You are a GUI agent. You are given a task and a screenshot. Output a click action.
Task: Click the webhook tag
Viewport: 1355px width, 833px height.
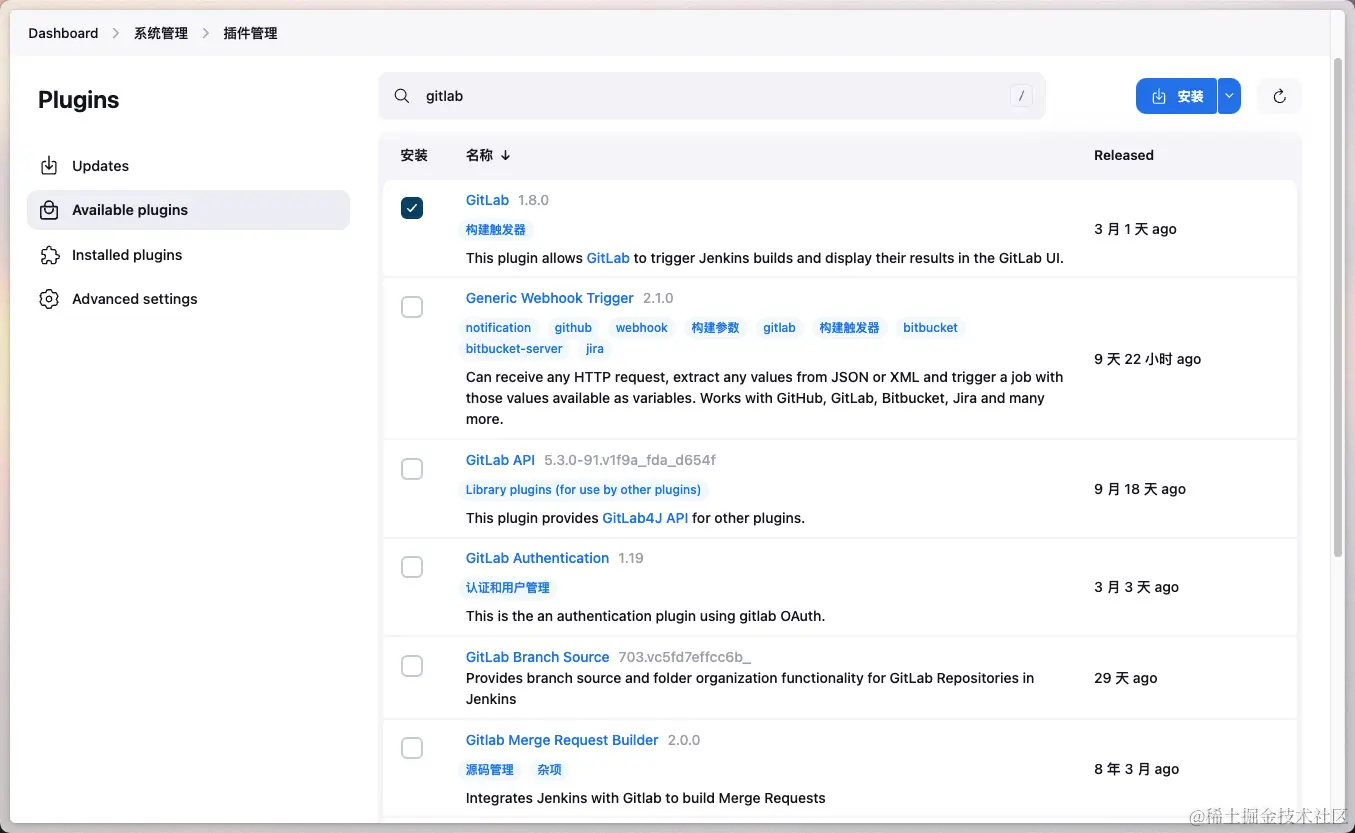(x=641, y=328)
